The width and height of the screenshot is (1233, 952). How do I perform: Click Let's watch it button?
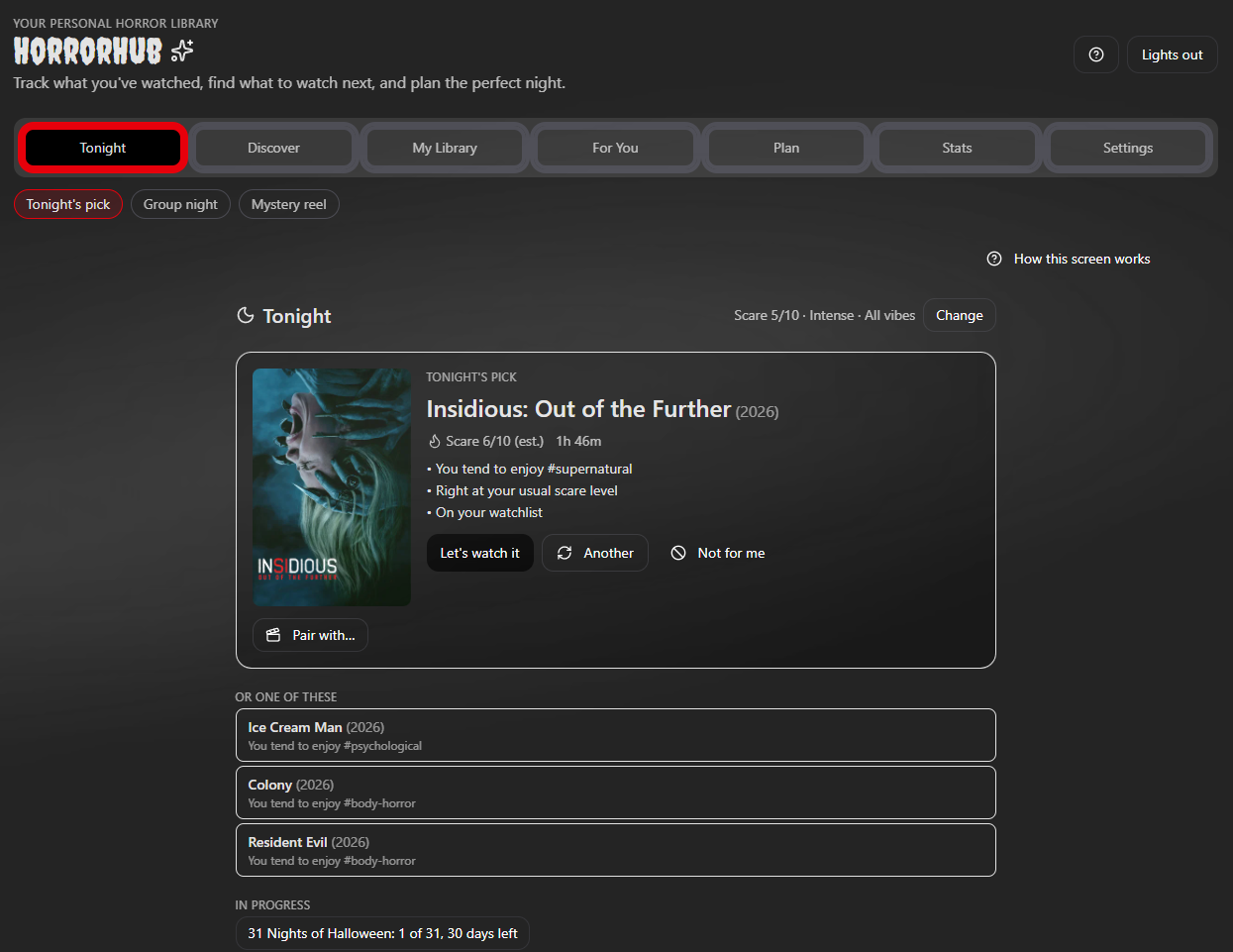(x=480, y=553)
